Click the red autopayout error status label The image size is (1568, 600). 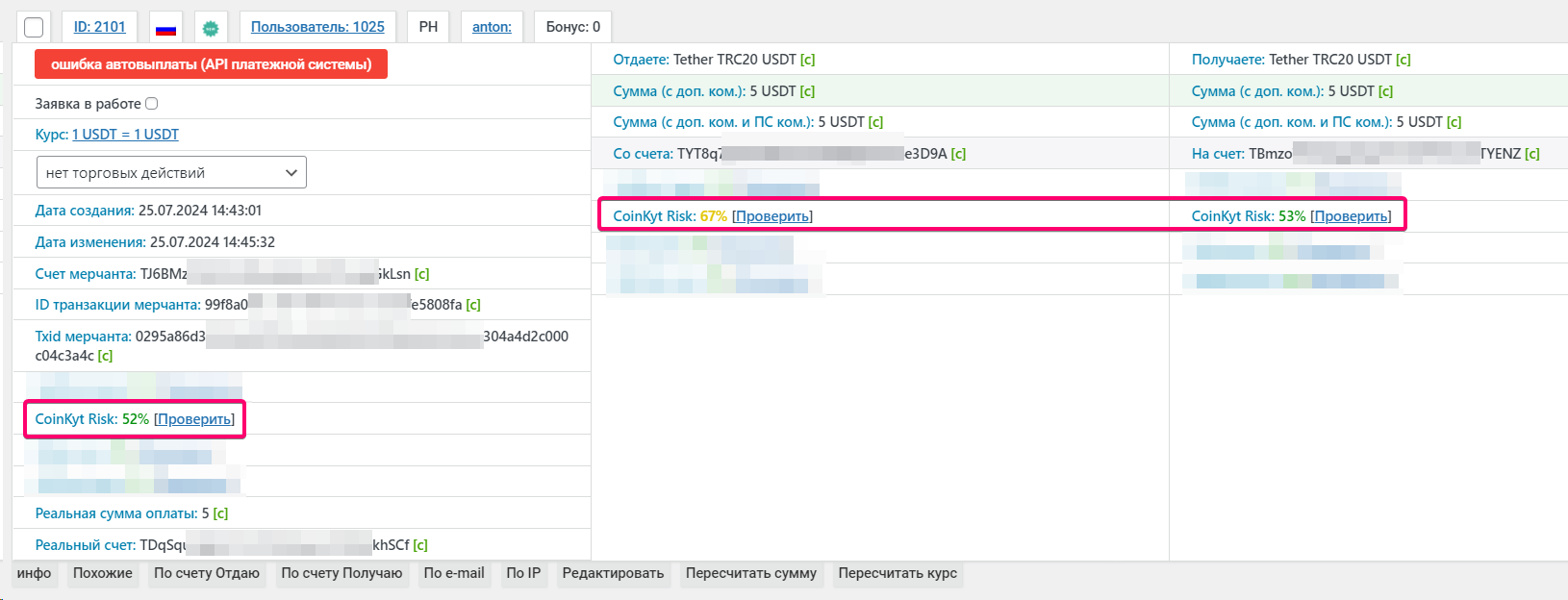(211, 64)
